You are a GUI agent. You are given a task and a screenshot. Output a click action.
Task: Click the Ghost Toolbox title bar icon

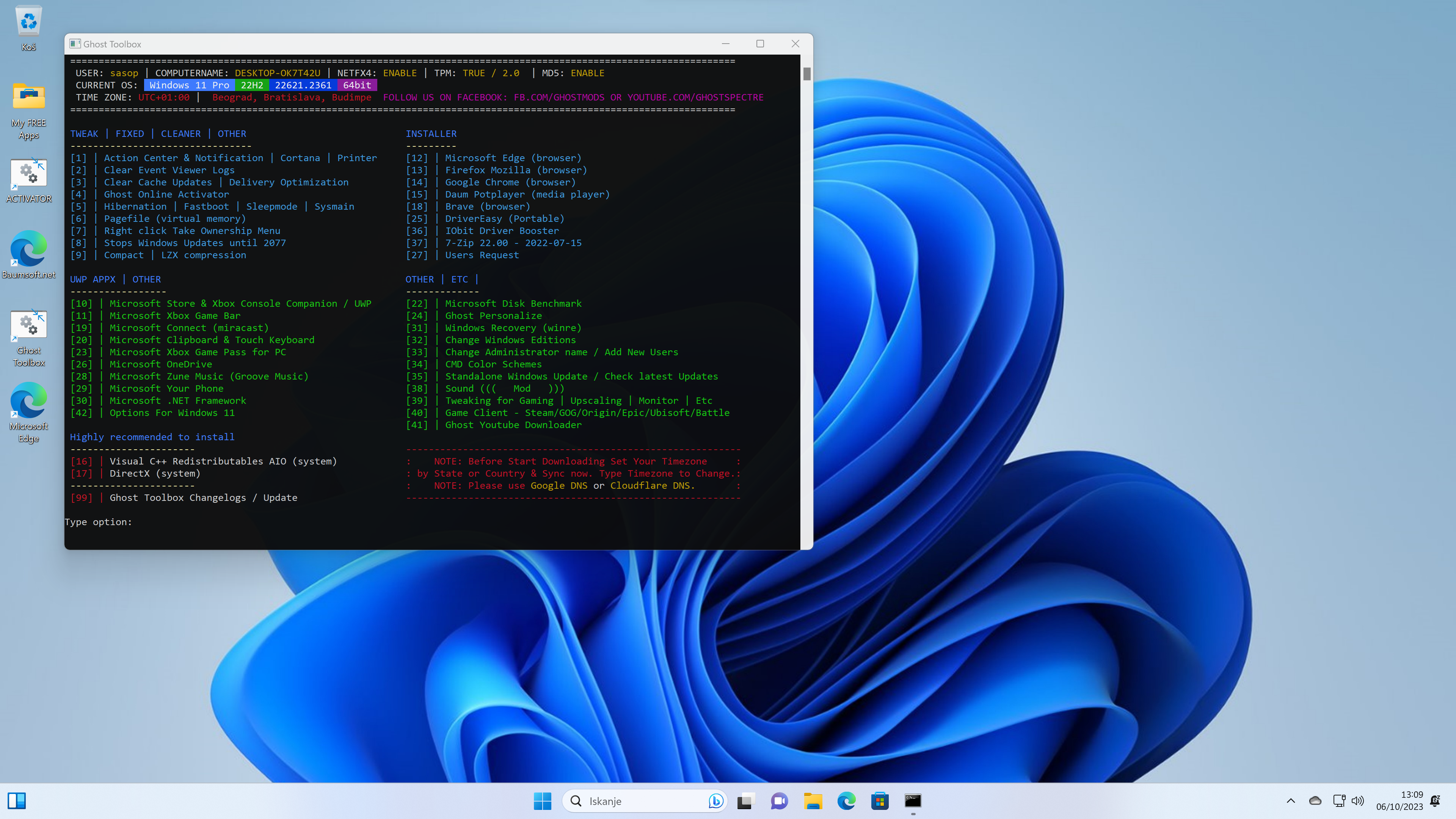(75, 44)
